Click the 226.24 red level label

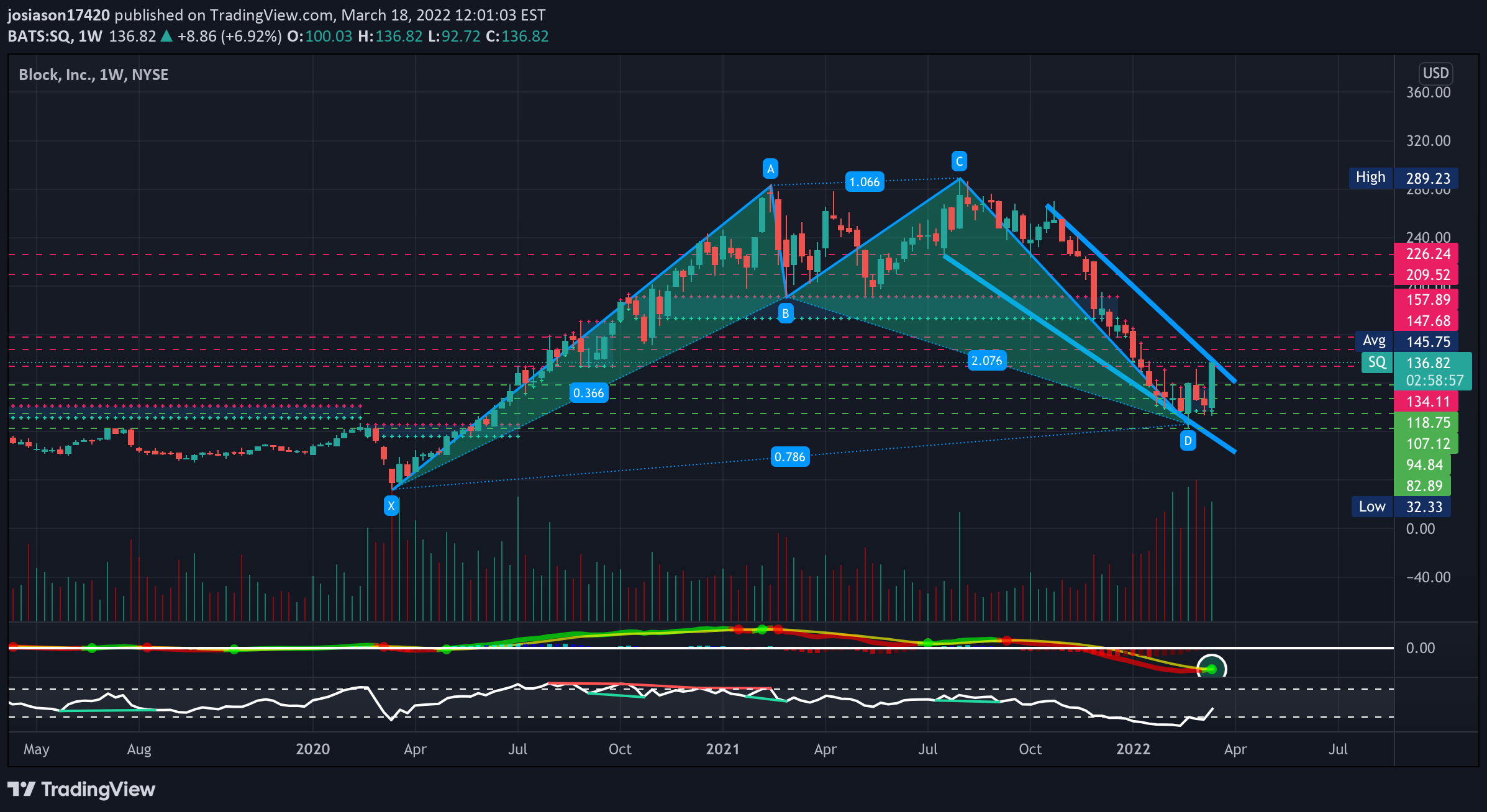coord(1426,254)
